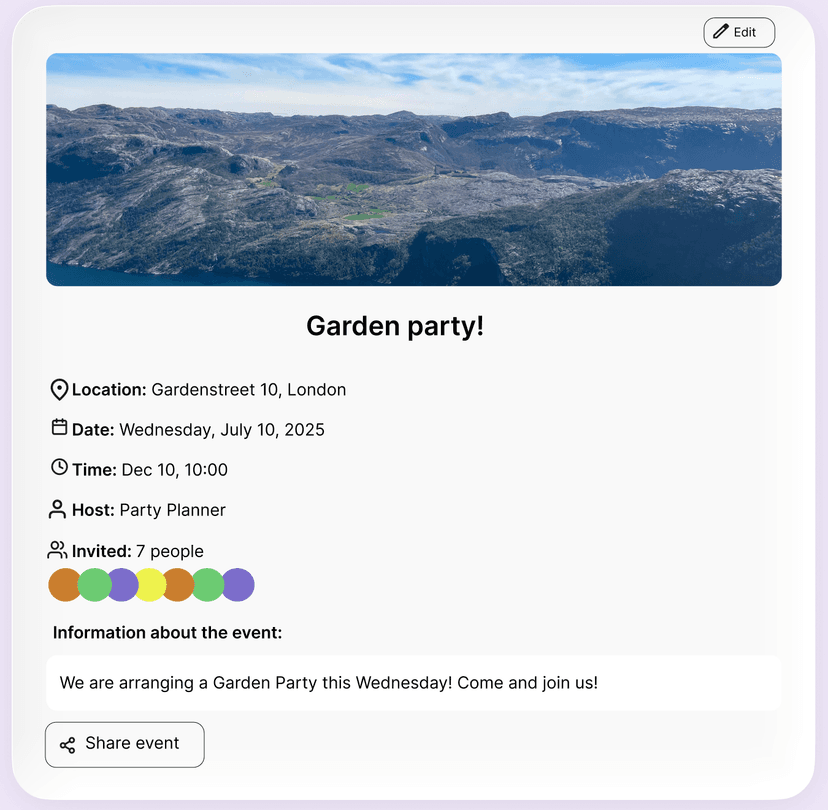Open the event banner mountain photo
Viewport: 828px width, 810px height.
point(413,169)
